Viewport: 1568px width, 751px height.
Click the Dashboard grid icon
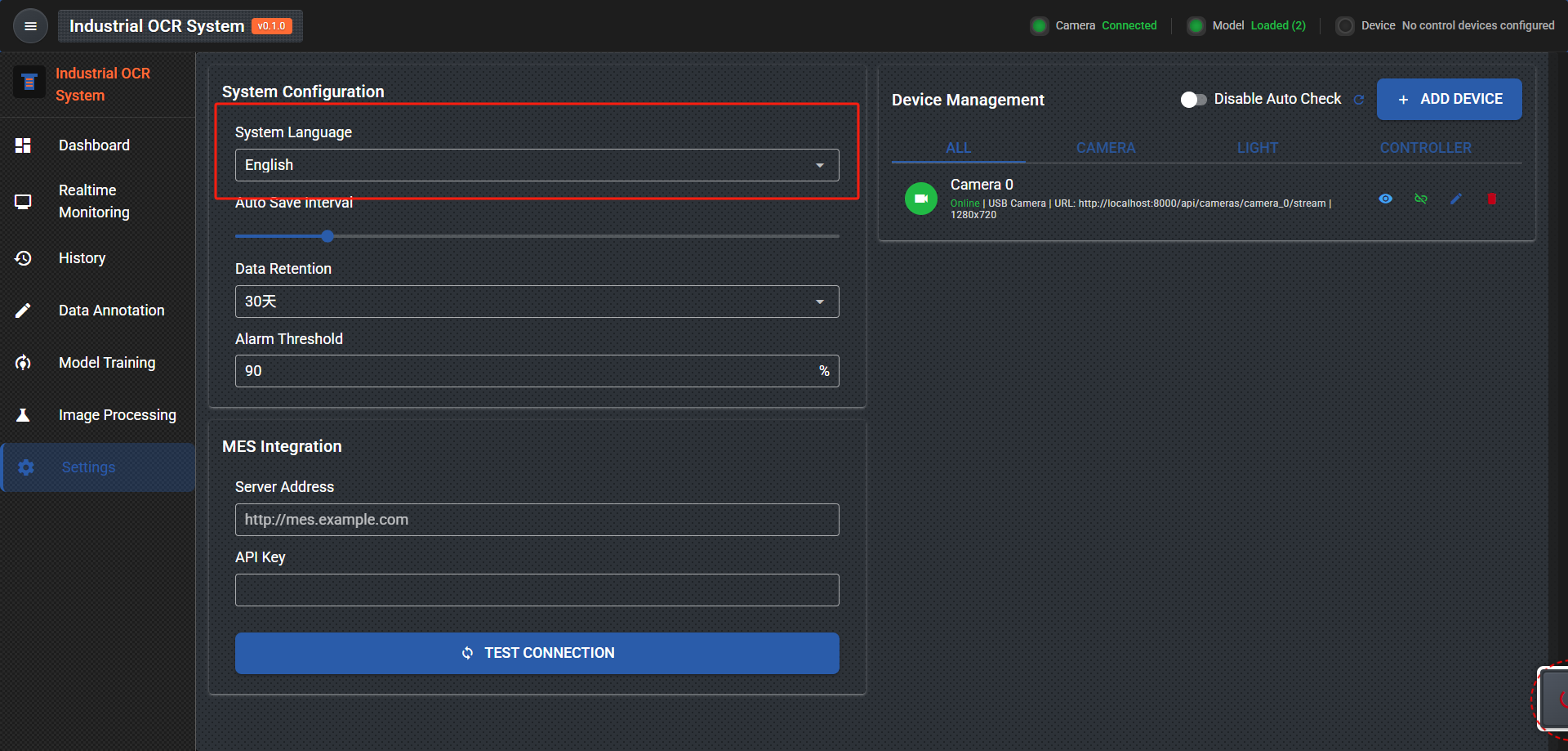pyautogui.click(x=23, y=145)
